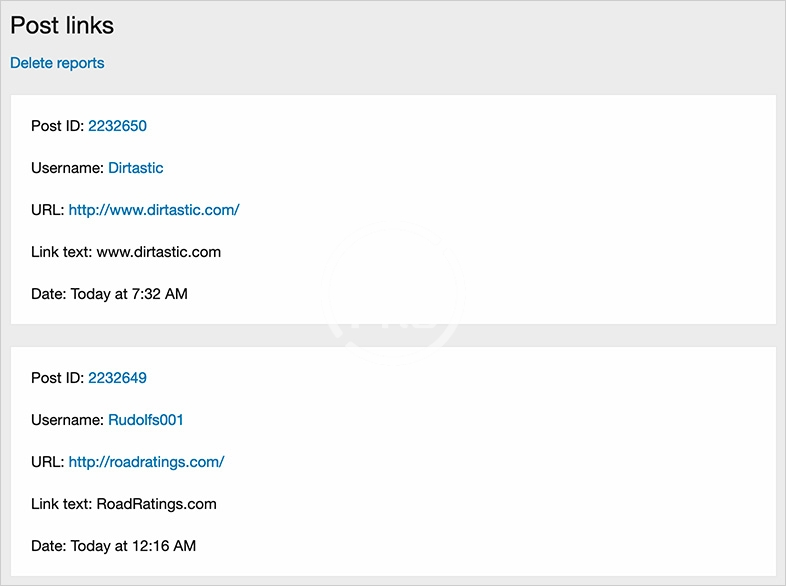This screenshot has width=786, height=586.
Task: Click the date Today at 7:32 AM
Action: [x=129, y=294]
